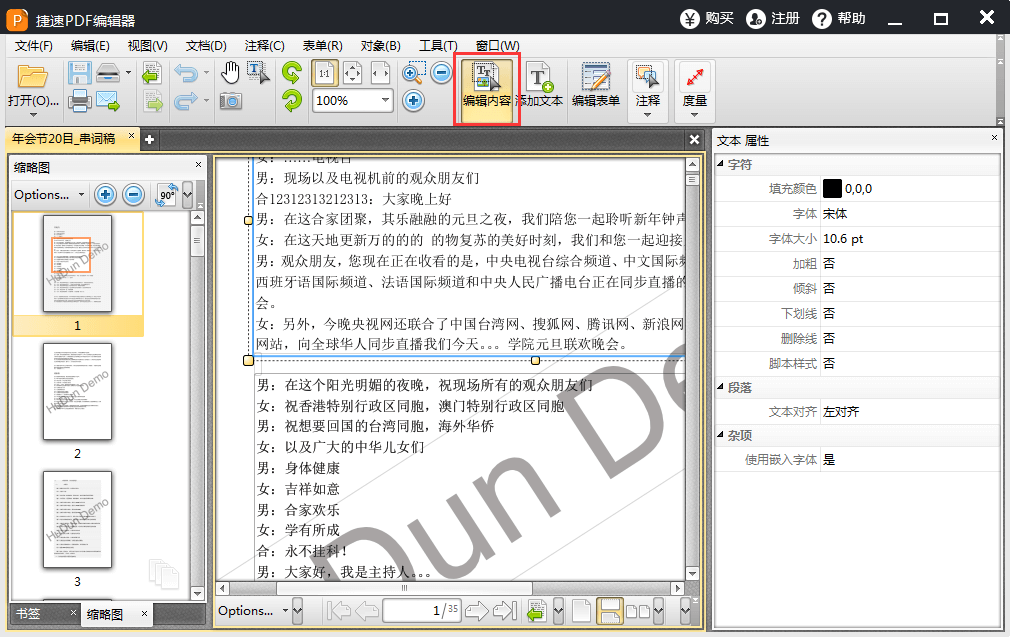Go to next page arrow
Viewport: 1010px width, 637px height.
[477, 610]
